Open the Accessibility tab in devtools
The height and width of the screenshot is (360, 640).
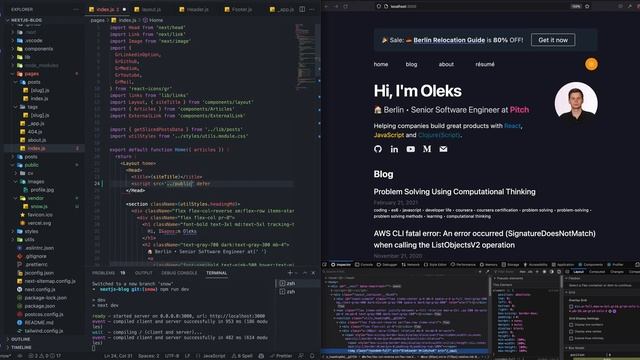(536, 264)
